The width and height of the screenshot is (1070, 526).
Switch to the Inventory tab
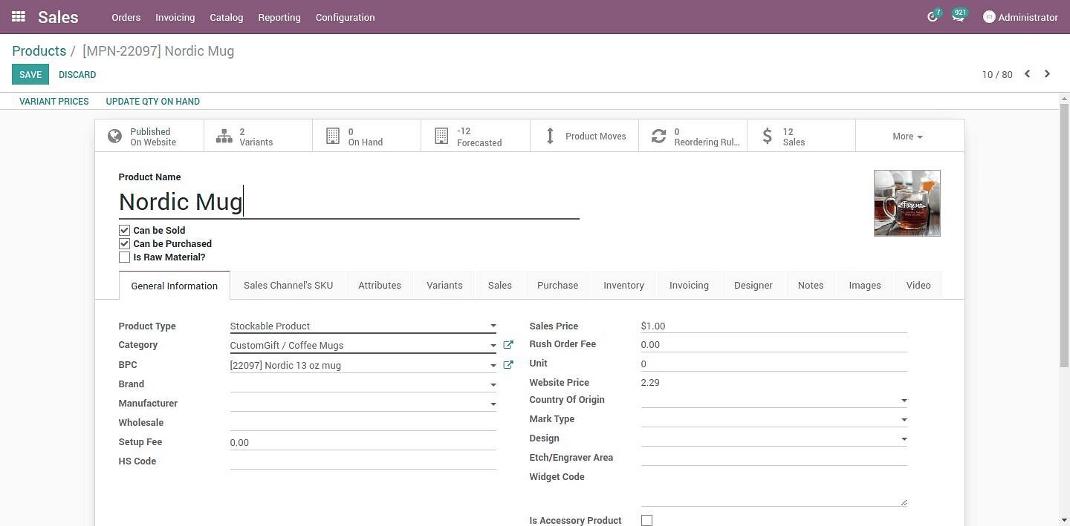(624, 285)
